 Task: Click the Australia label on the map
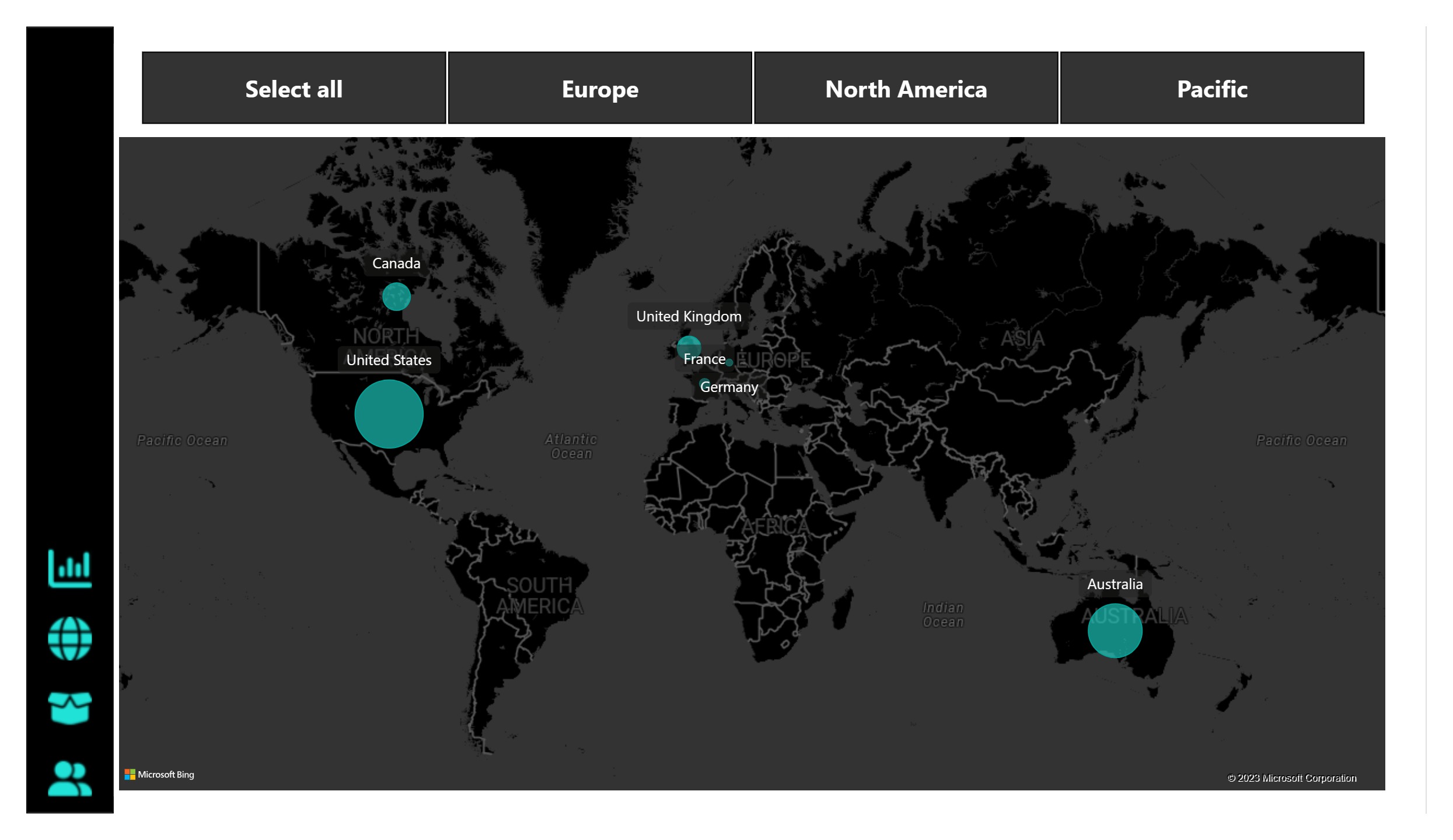click(1114, 583)
